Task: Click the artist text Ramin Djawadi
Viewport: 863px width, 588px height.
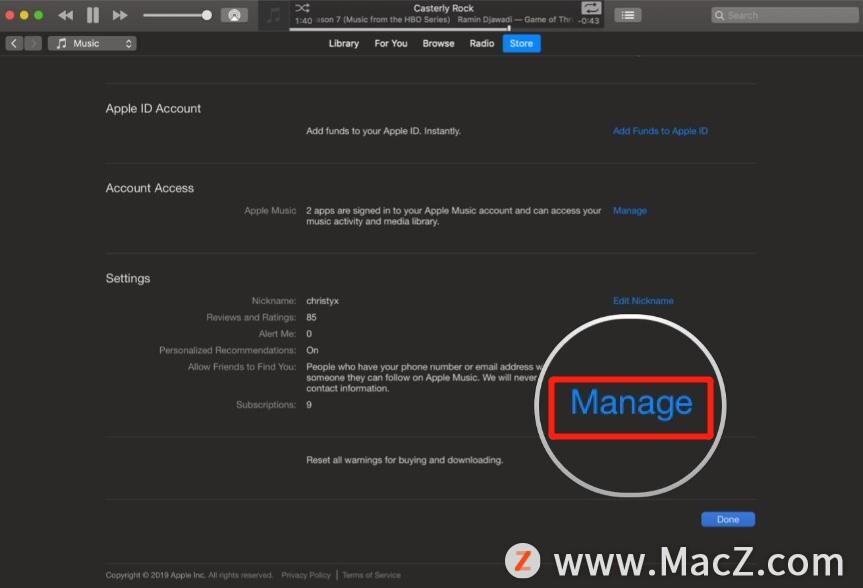Action: coord(484,20)
